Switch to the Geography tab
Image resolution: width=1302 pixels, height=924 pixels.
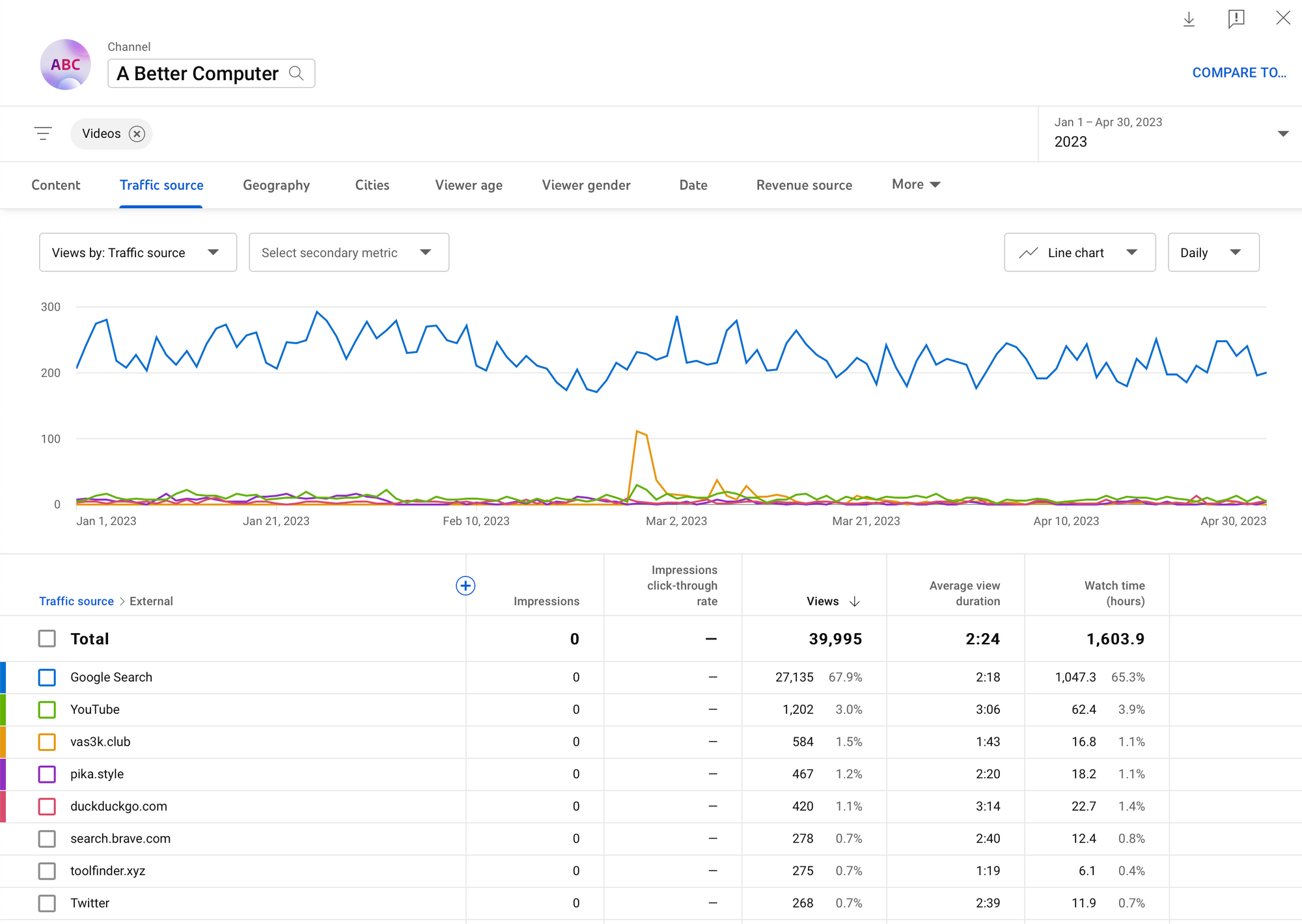click(276, 185)
